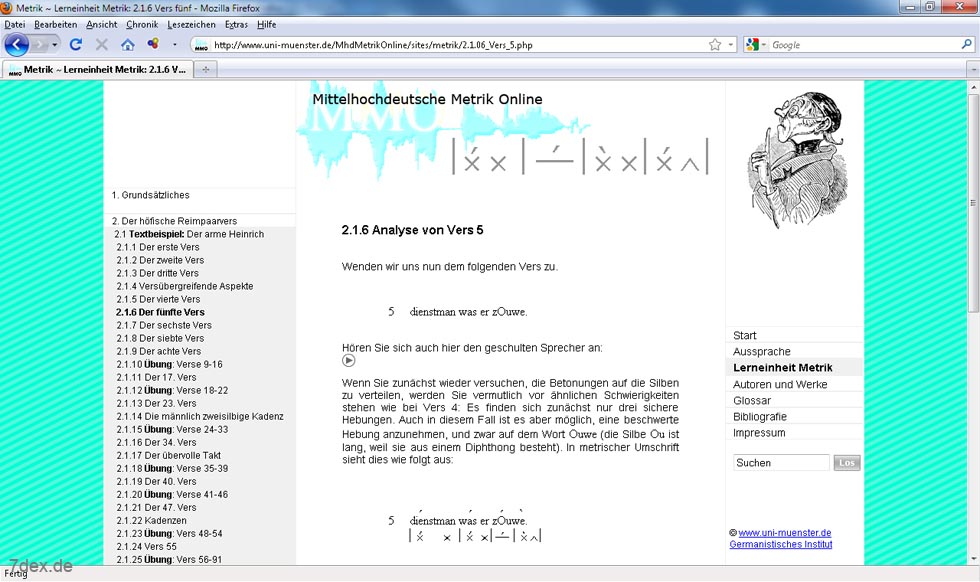Click the Forward navigation arrow
Image resolution: width=980 pixels, height=582 pixels.
pyautogui.click(x=39, y=44)
